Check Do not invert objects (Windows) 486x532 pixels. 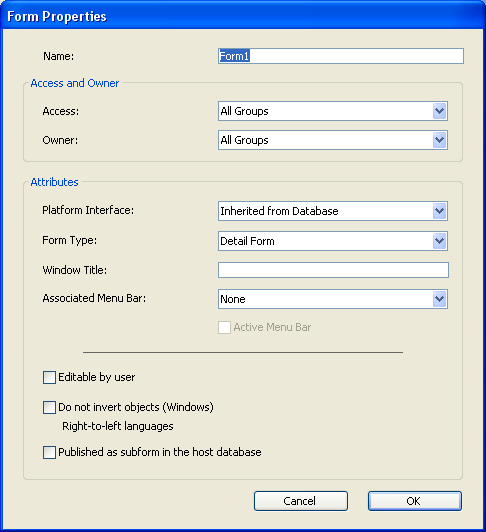[x=49, y=407]
